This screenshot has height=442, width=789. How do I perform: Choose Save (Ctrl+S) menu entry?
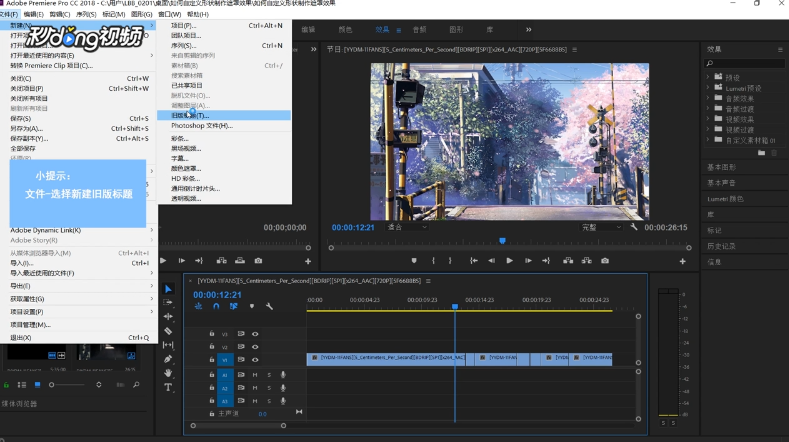[80, 118]
